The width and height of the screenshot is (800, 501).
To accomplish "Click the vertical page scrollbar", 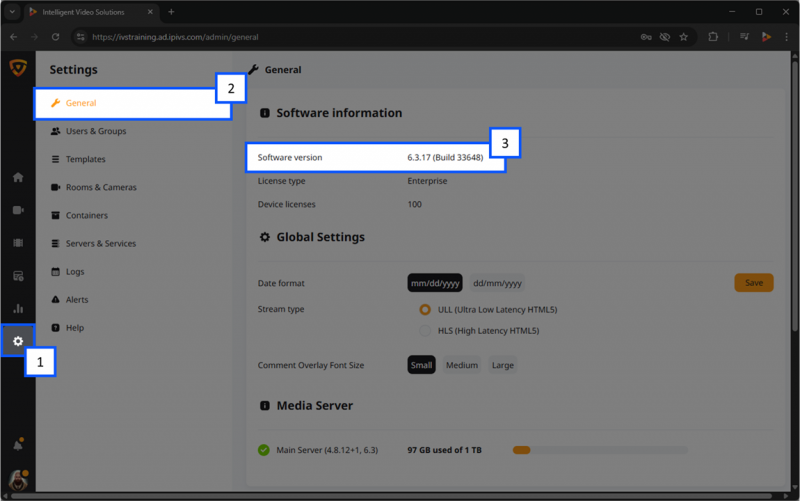I will click(x=795, y=196).
